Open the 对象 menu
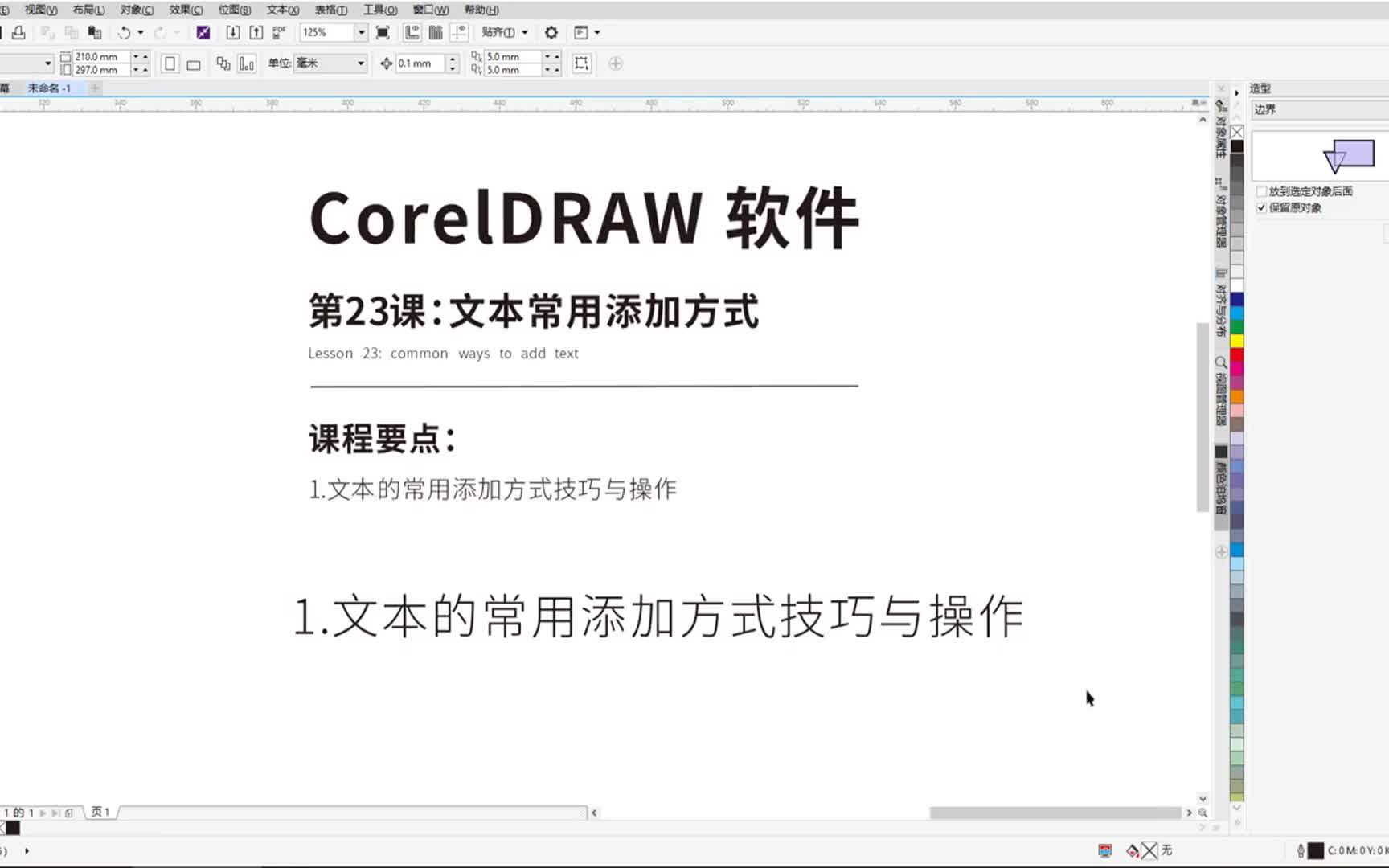 [137, 10]
